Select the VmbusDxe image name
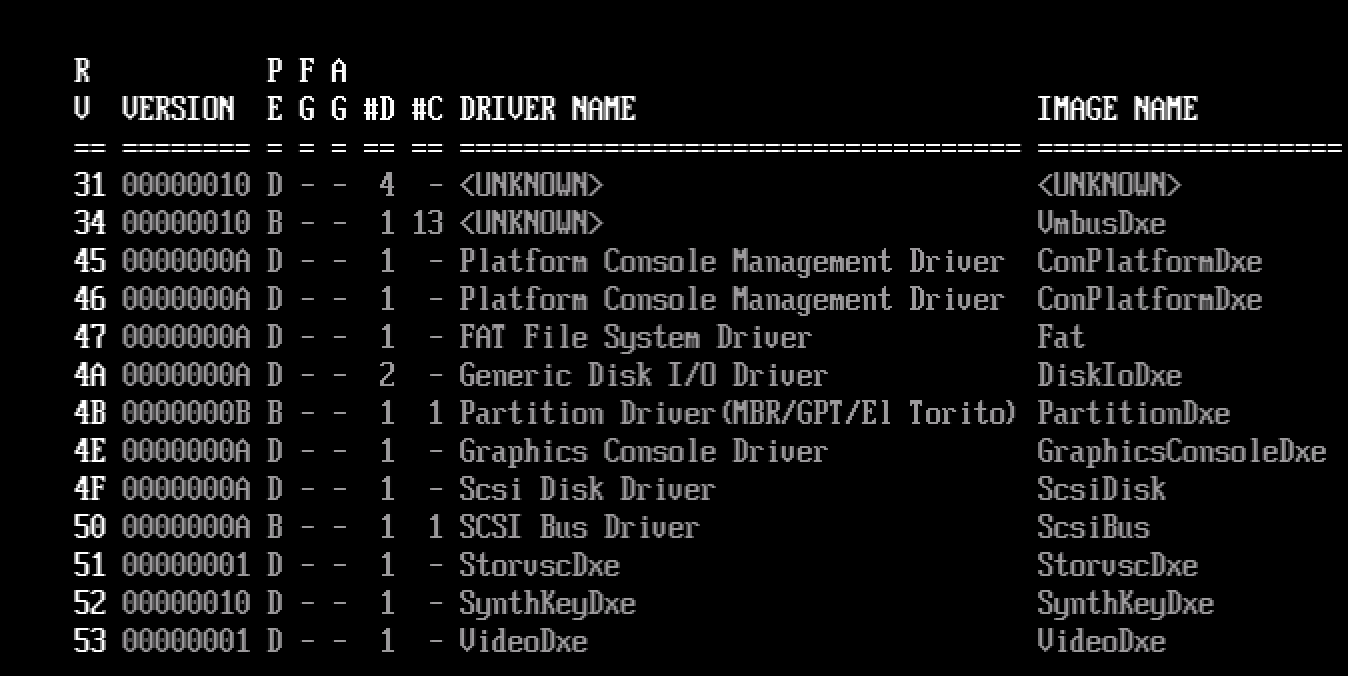The width and height of the screenshot is (1348, 676). coord(1101,223)
